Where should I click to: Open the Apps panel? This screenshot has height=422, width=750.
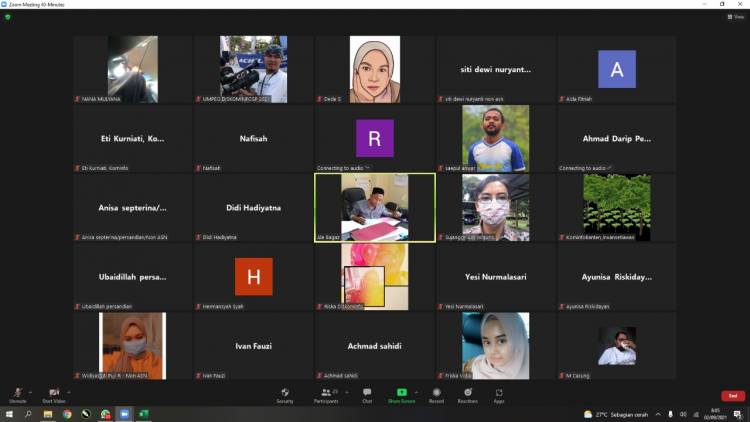pyautogui.click(x=499, y=394)
